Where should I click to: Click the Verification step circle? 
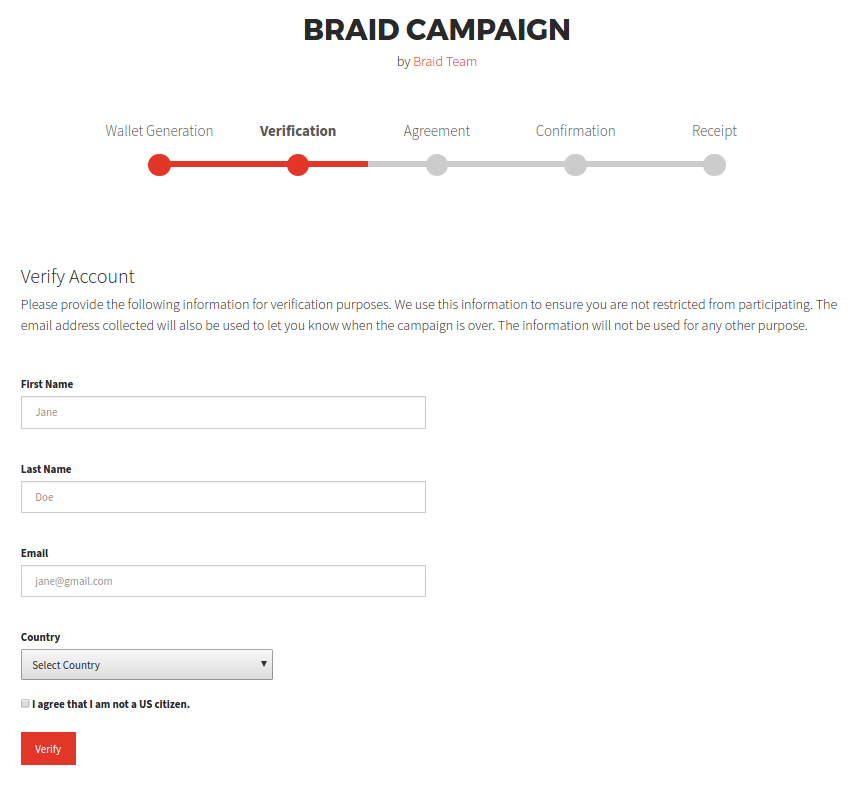[x=298, y=165]
